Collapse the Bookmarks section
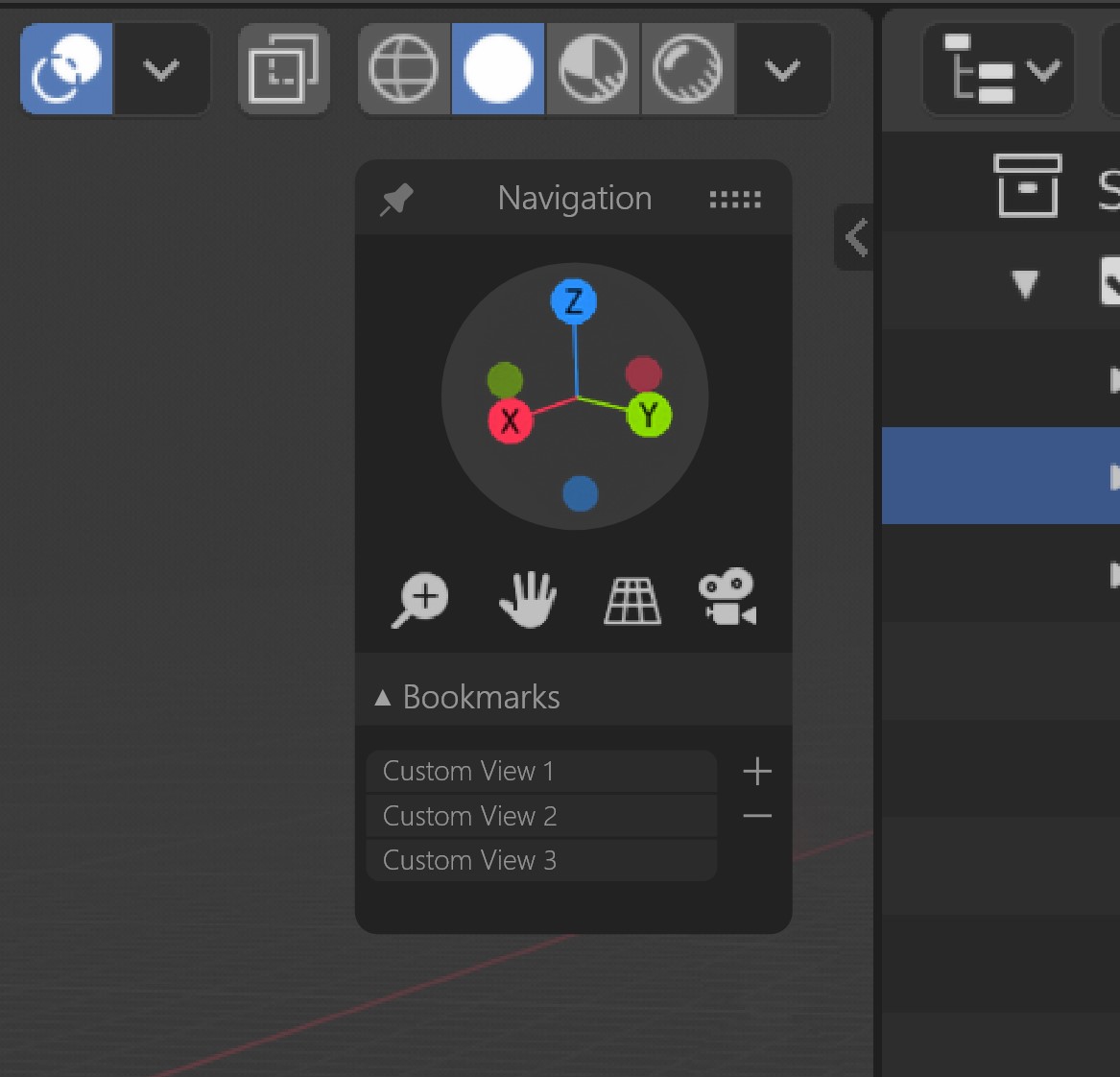 tap(383, 698)
